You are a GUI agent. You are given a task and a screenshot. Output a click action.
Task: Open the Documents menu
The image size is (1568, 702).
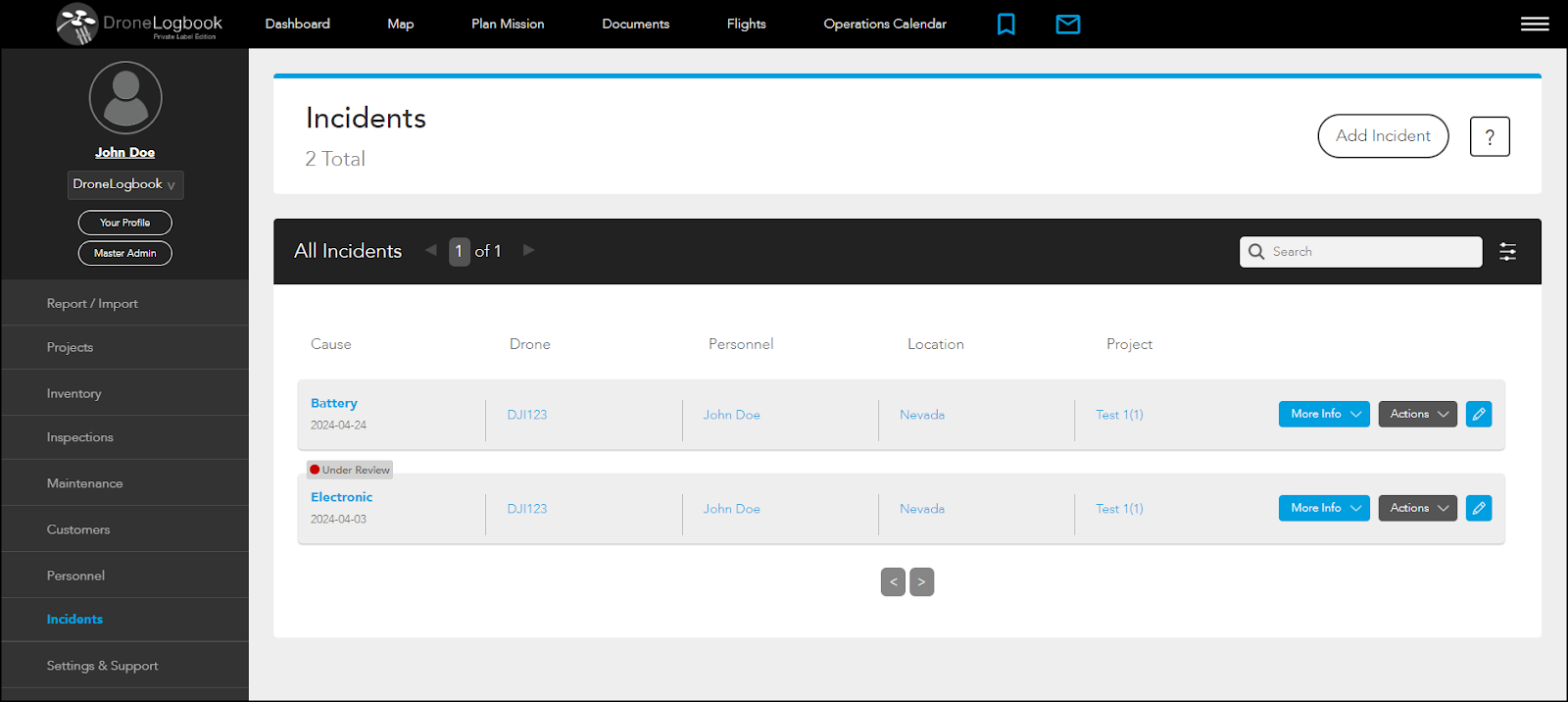pos(636,24)
